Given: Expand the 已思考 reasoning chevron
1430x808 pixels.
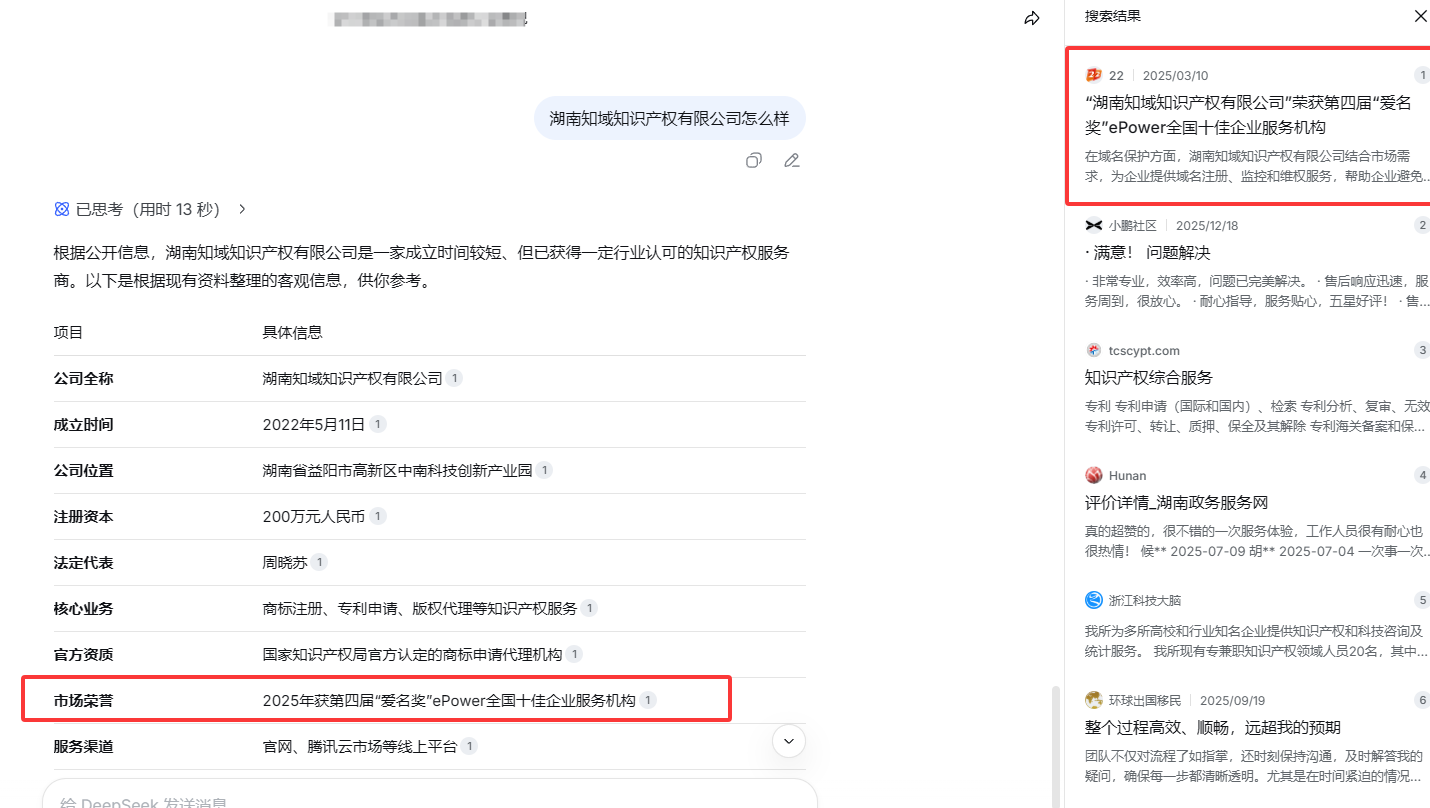Looking at the screenshot, I should pyautogui.click(x=242, y=209).
